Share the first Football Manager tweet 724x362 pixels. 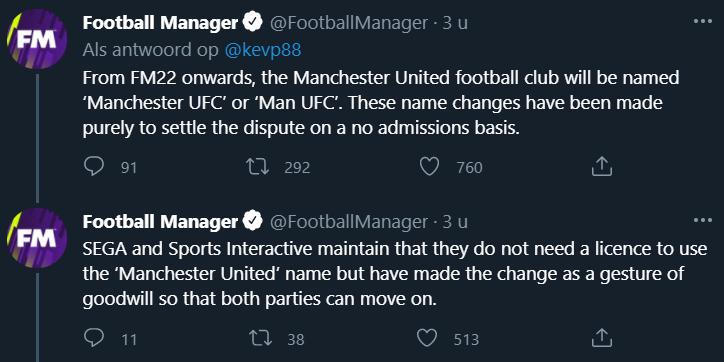(x=602, y=166)
